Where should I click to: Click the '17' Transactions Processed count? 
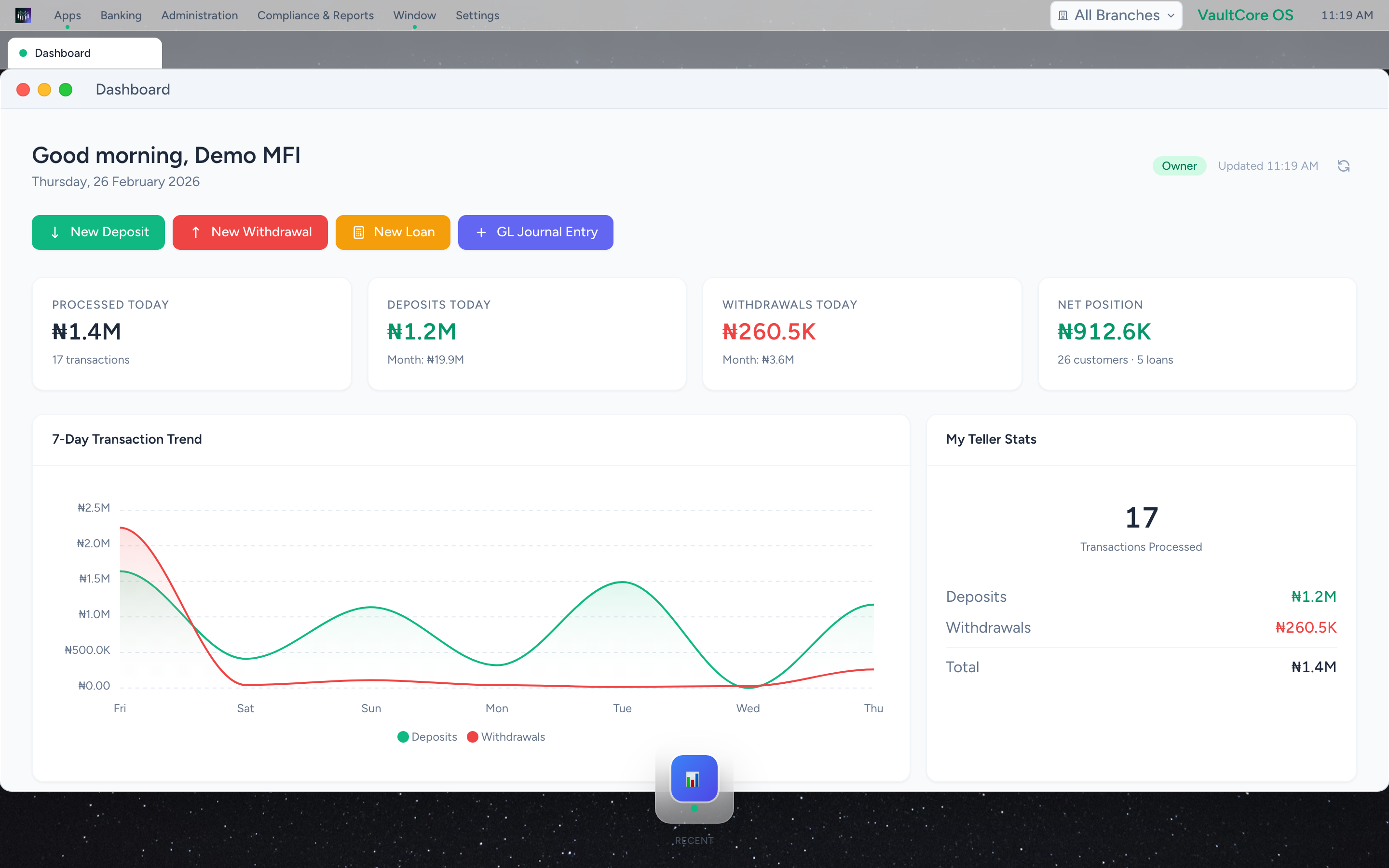[1141, 518]
